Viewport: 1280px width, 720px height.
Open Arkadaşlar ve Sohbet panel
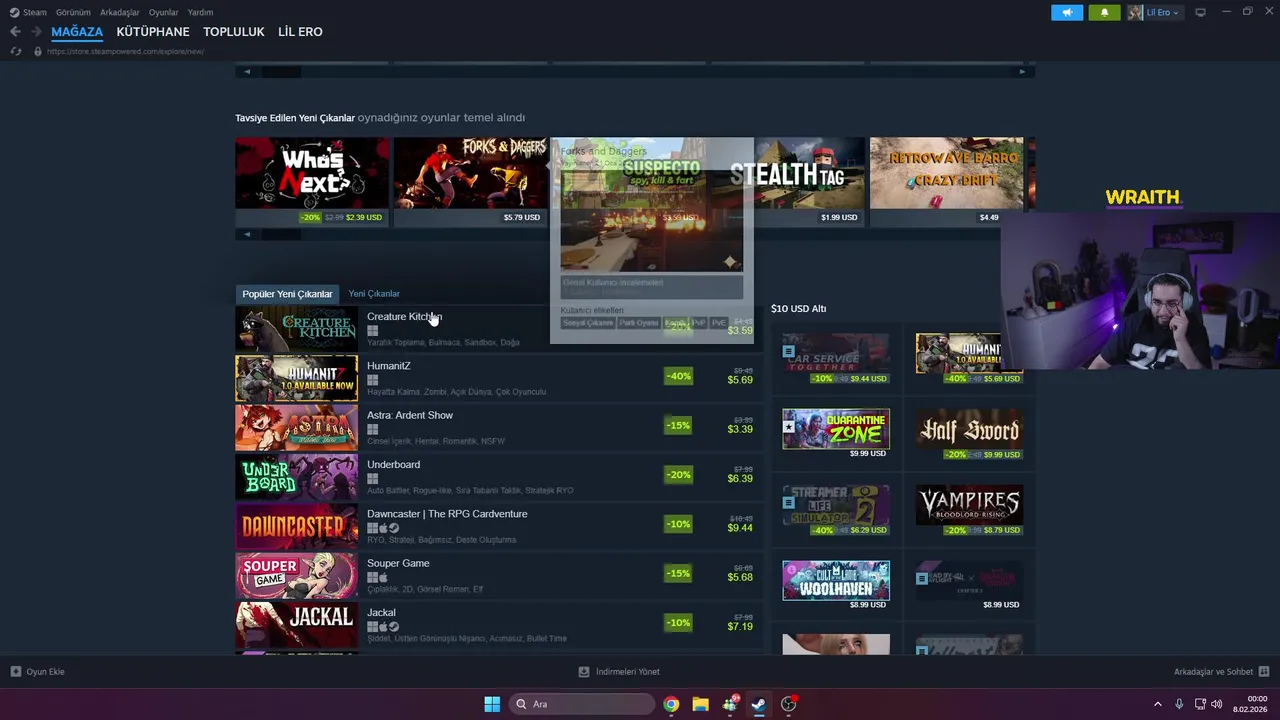pos(1221,672)
